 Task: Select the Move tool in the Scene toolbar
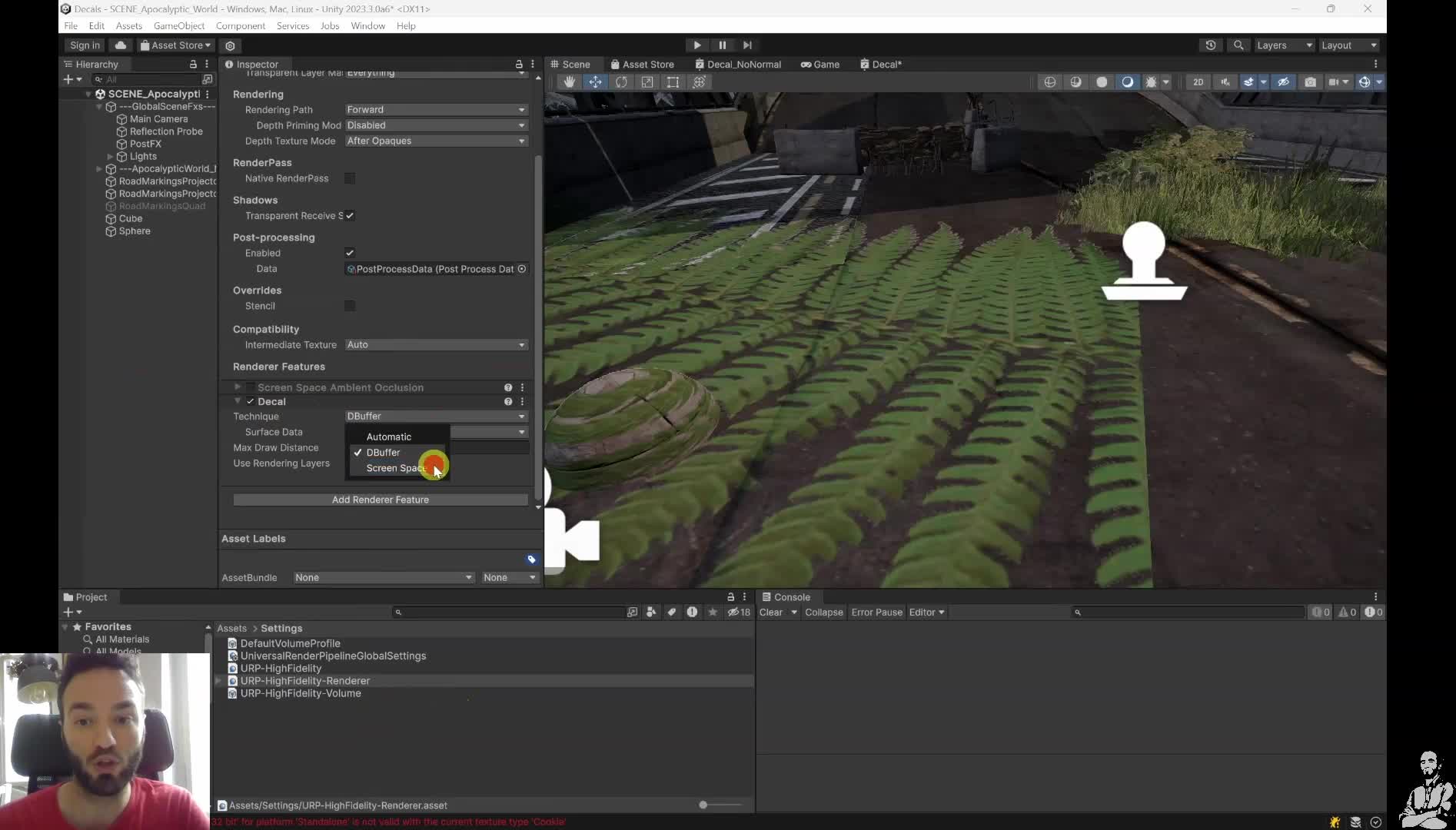pos(596,81)
